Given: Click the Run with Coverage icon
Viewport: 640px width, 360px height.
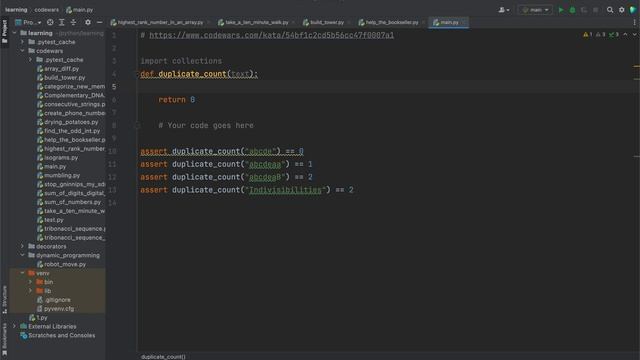Looking at the screenshot, I should pyautogui.click(x=584, y=10).
